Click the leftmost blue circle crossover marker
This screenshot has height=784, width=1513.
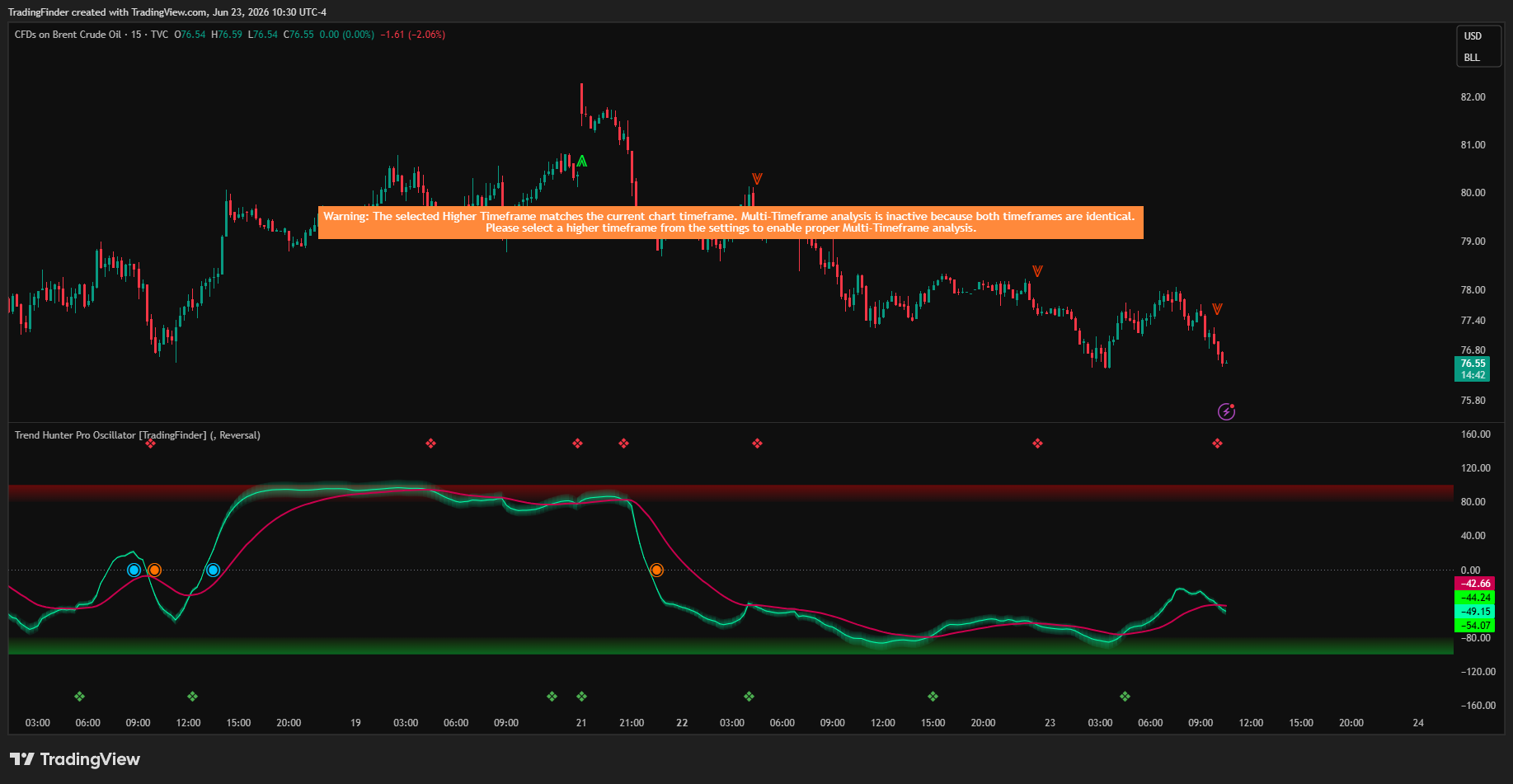pyautogui.click(x=134, y=570)
